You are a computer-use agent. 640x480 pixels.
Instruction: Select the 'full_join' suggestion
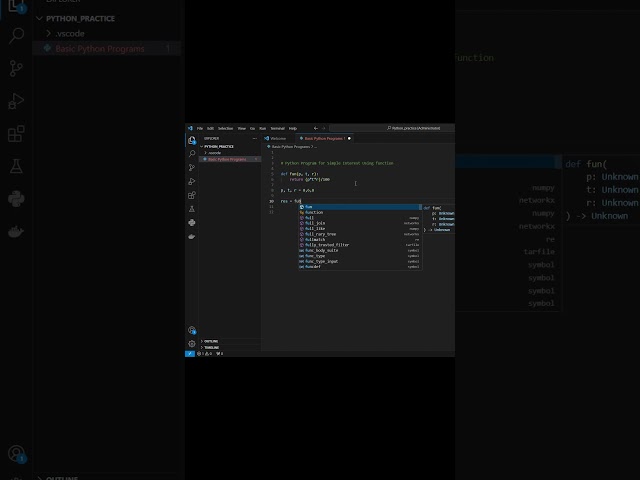click(359, 223)
